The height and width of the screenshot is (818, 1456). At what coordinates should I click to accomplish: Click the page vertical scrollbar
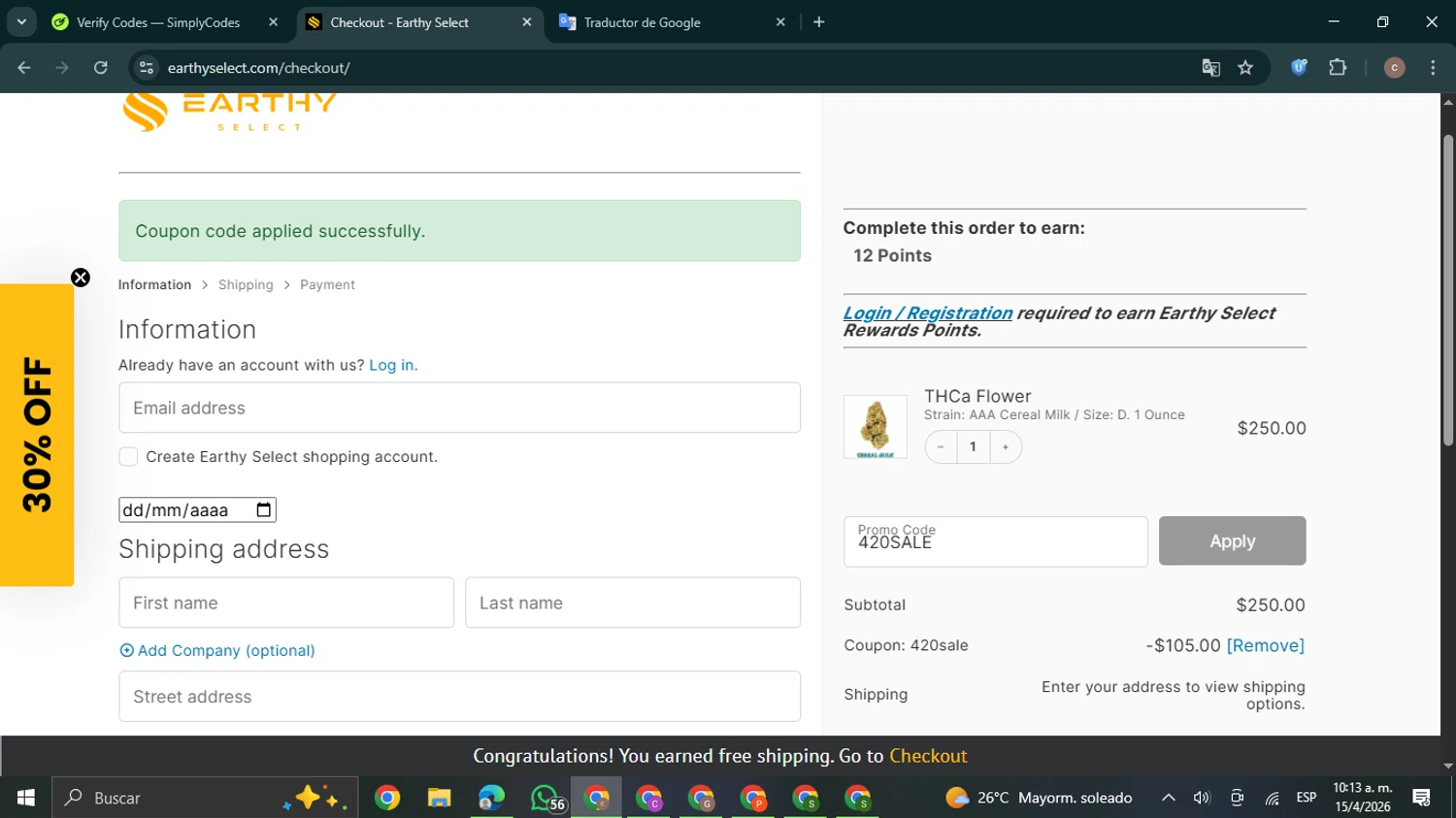(1448, 291)
